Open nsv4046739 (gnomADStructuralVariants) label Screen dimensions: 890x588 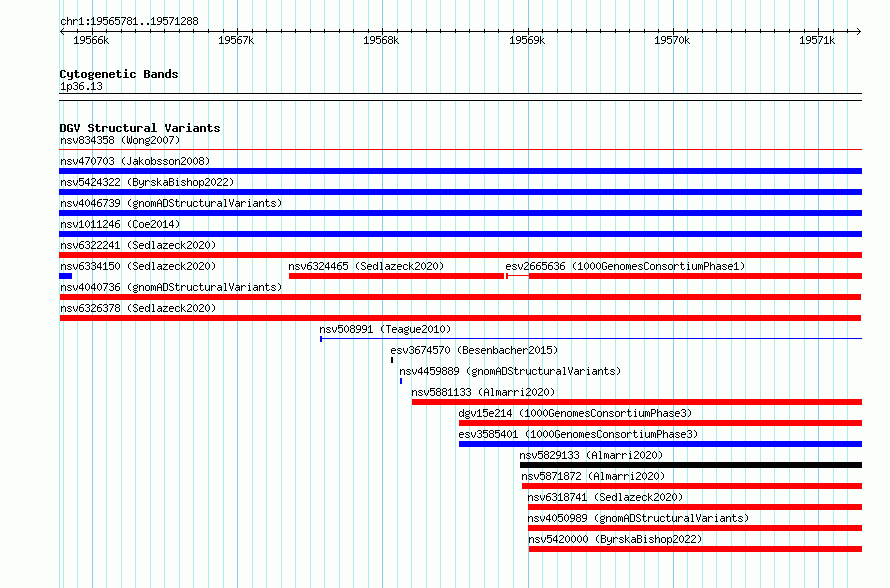171,203
